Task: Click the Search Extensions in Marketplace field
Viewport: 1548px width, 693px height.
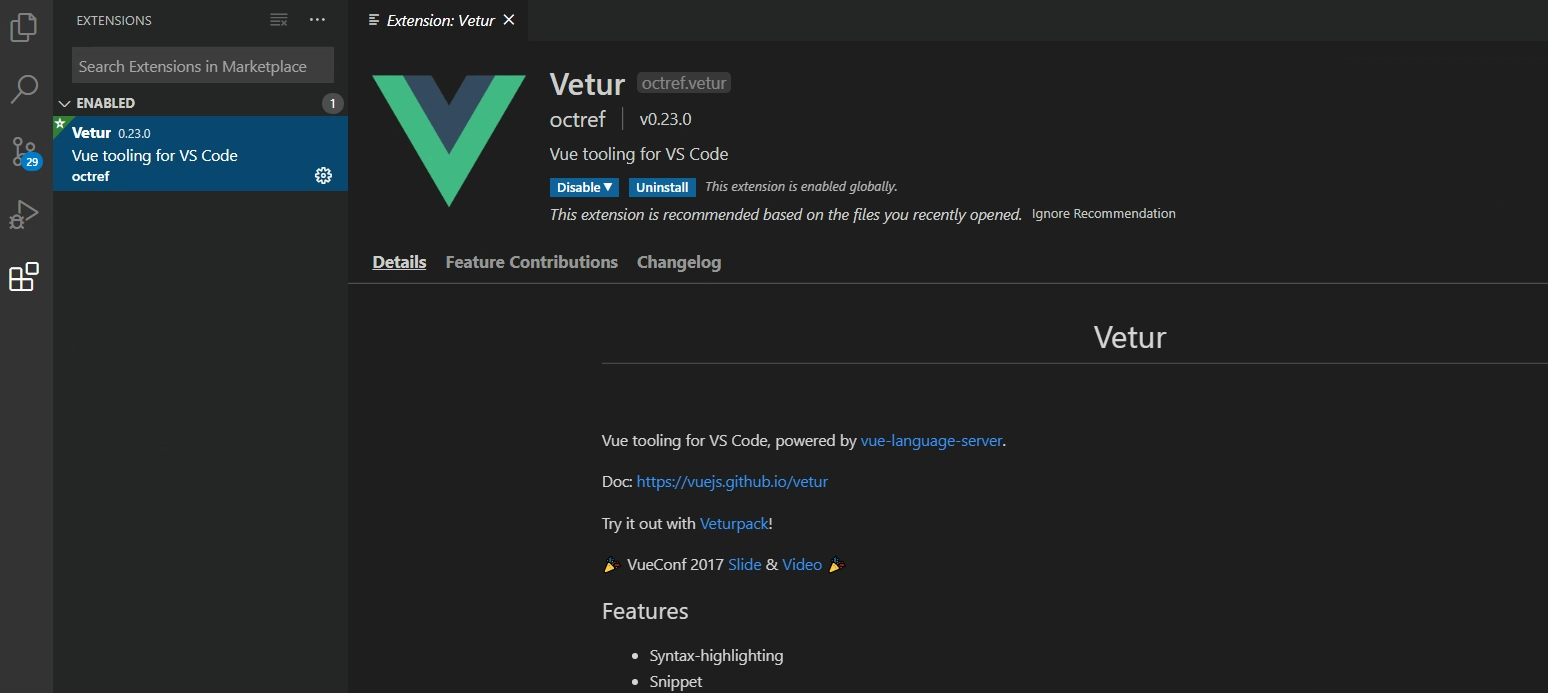Action: 201,65
